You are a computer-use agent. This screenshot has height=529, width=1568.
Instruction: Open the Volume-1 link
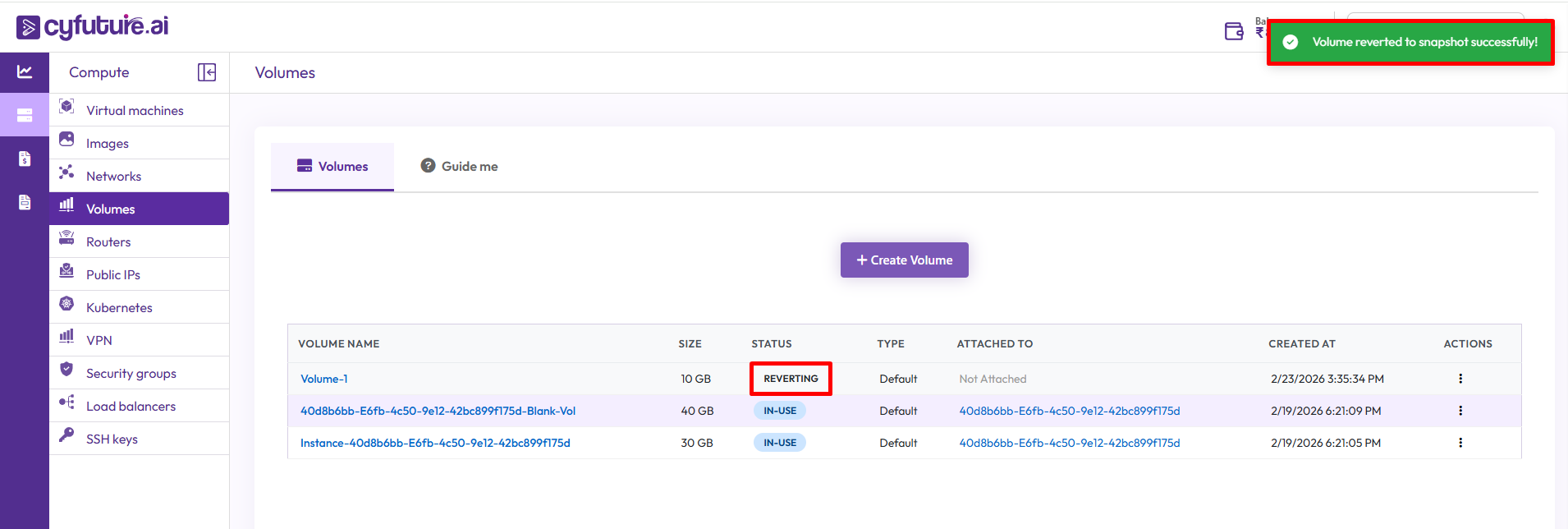coord(323,379)
